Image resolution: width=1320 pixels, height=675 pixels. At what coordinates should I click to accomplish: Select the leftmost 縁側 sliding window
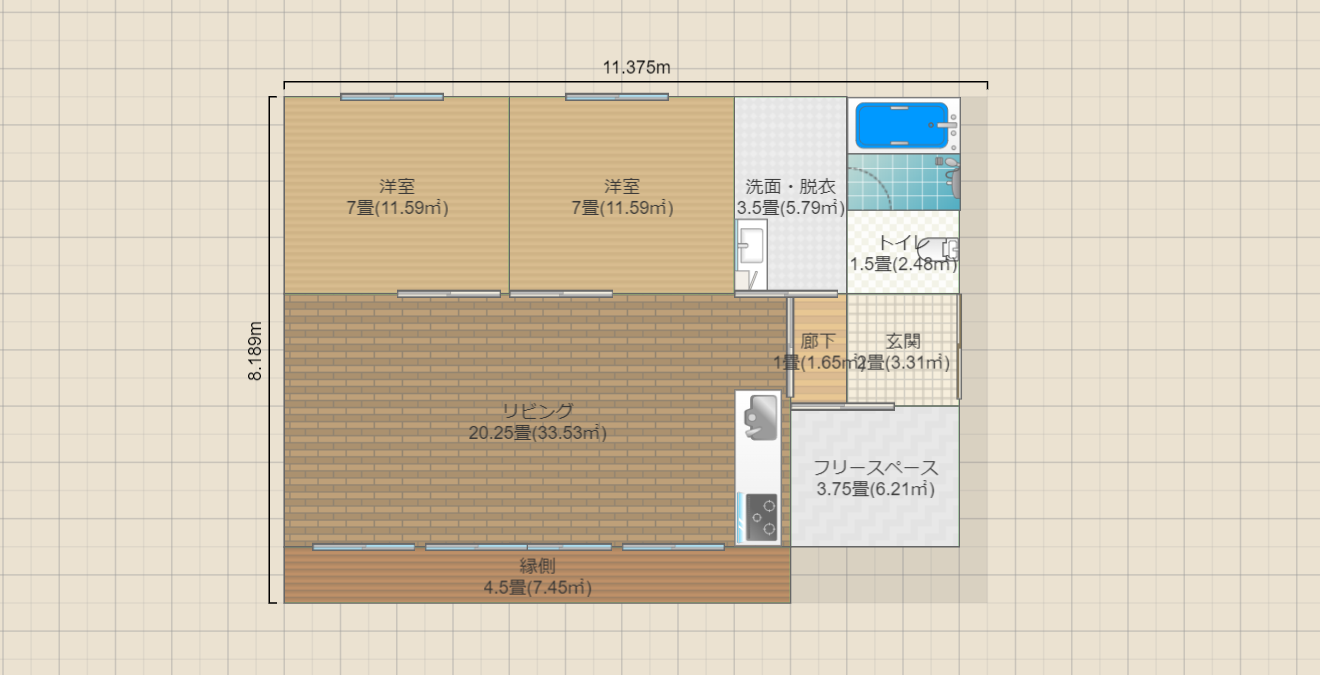click(364, 547)
